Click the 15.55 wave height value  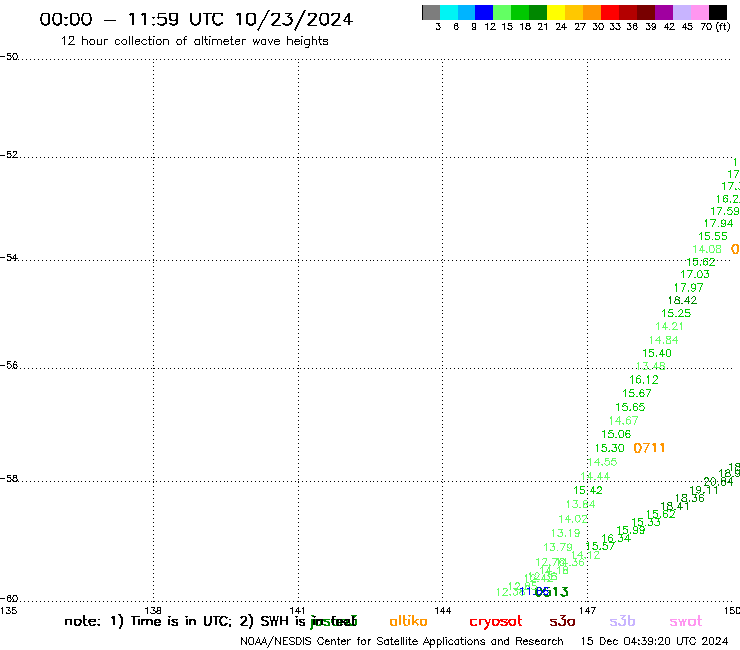[713, 236]
